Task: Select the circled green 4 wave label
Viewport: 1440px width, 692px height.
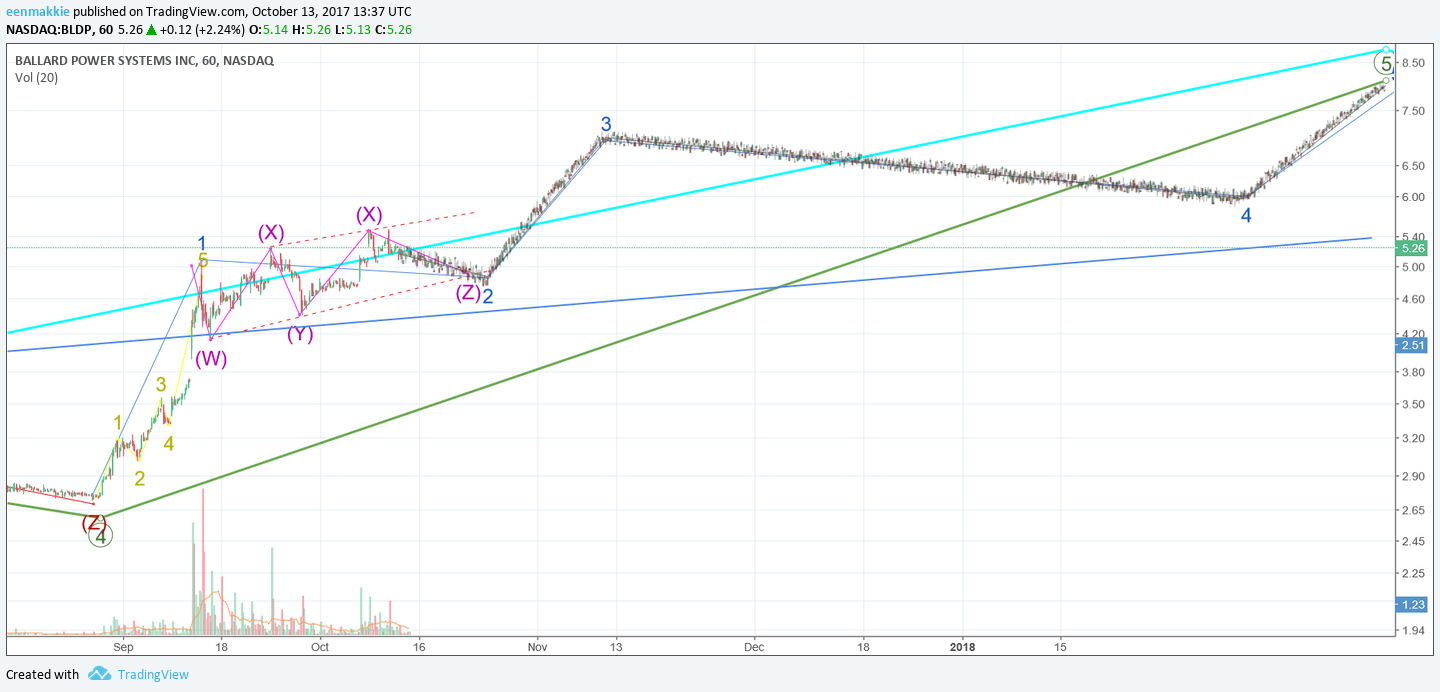Action: tap(100, 536)
